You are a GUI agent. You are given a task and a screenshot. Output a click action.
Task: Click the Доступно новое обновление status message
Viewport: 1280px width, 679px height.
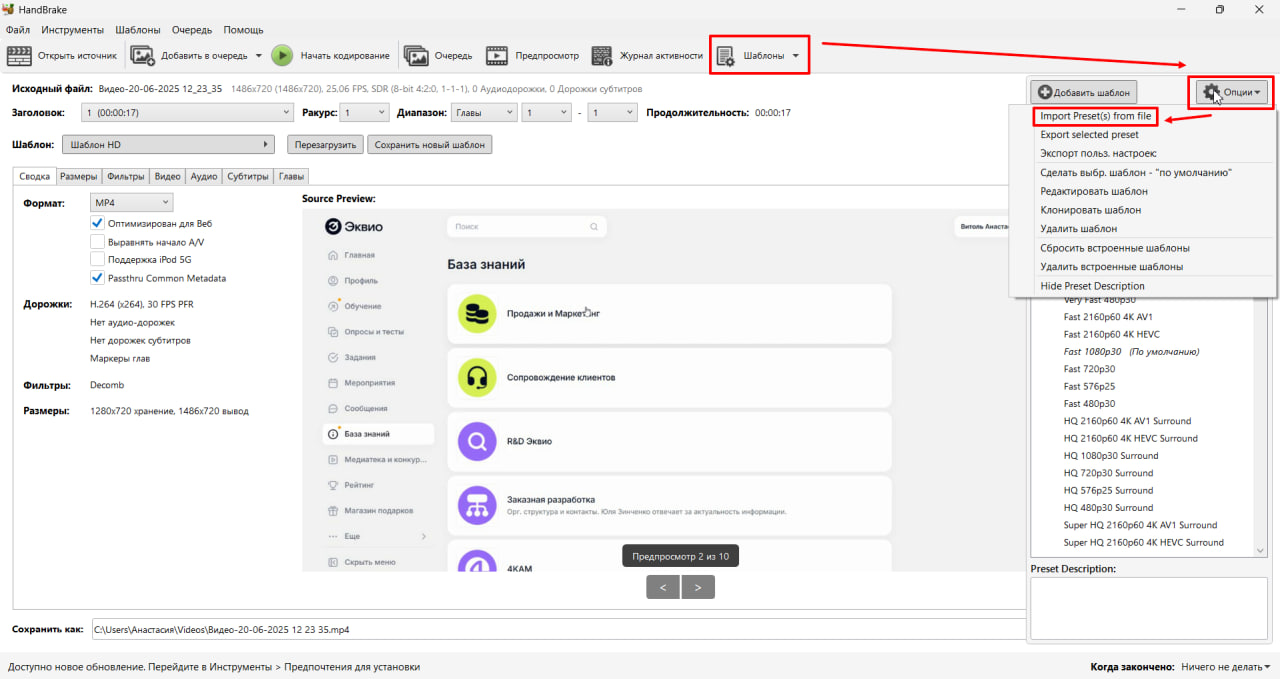pyautogui.click(x=214, y=667)
